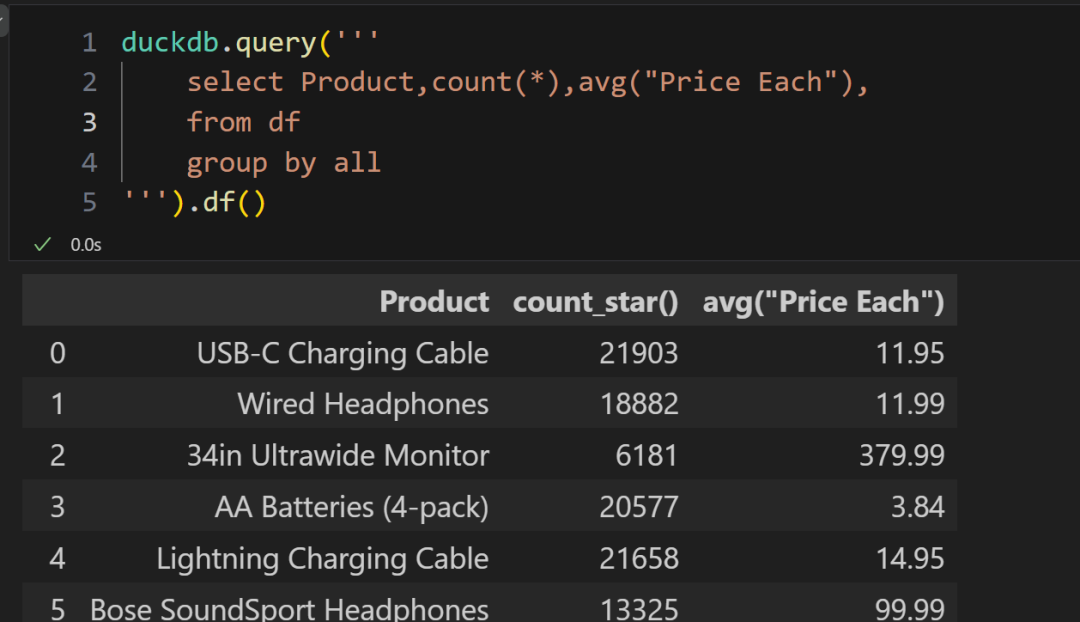
Task: Click the "from df" code line
Action: [243, 123]
